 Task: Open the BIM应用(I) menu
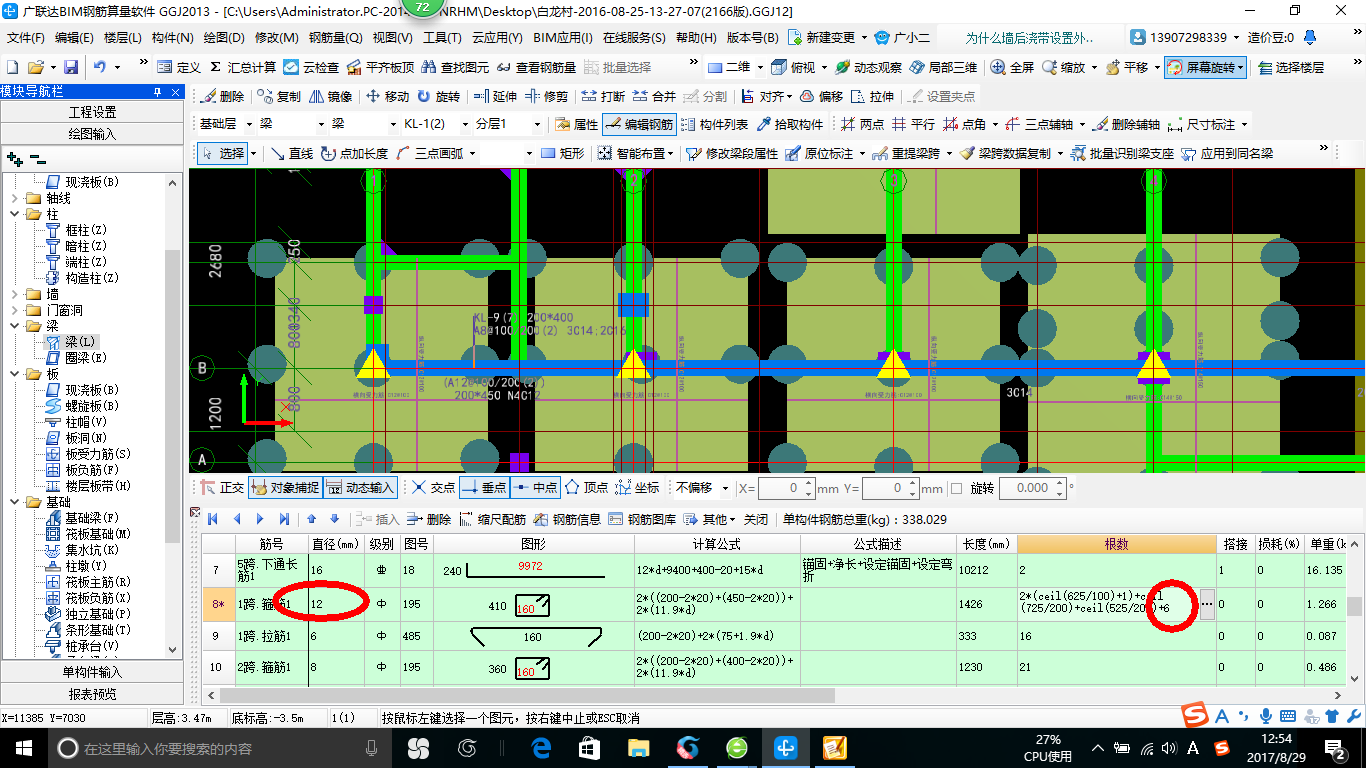click(x=563, y=38)
